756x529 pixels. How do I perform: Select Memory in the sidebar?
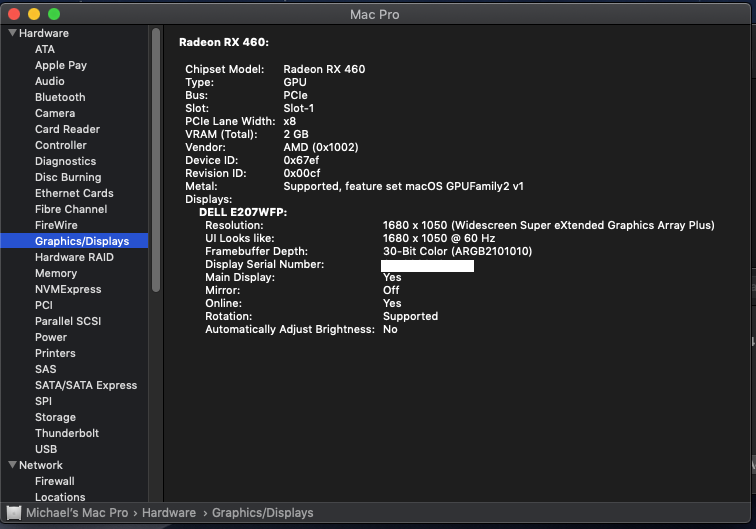click(56, 273)
